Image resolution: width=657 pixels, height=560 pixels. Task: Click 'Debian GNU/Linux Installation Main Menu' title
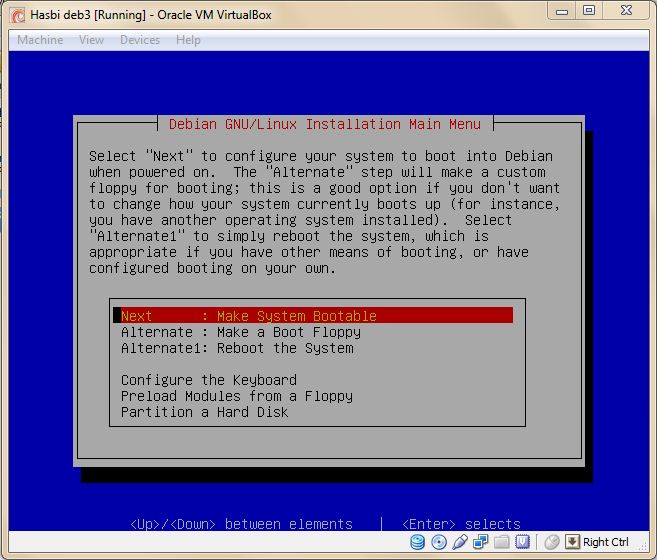(325, 124)
